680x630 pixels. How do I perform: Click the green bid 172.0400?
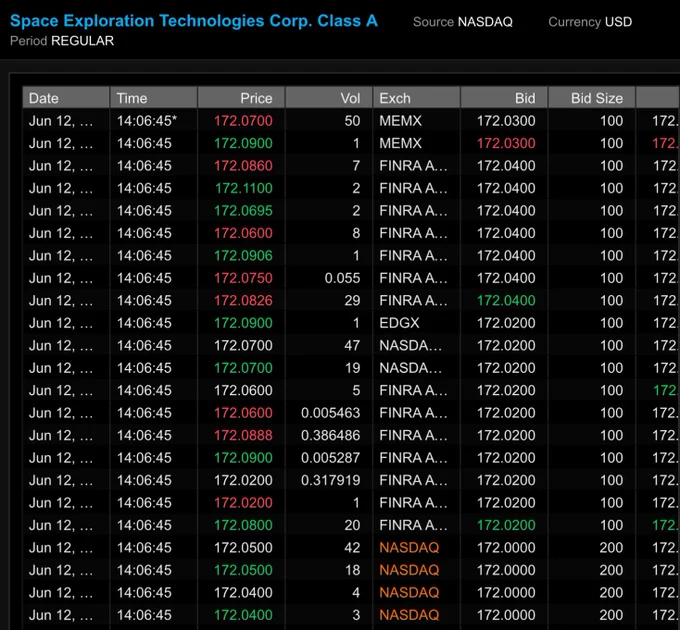(506, 300)
